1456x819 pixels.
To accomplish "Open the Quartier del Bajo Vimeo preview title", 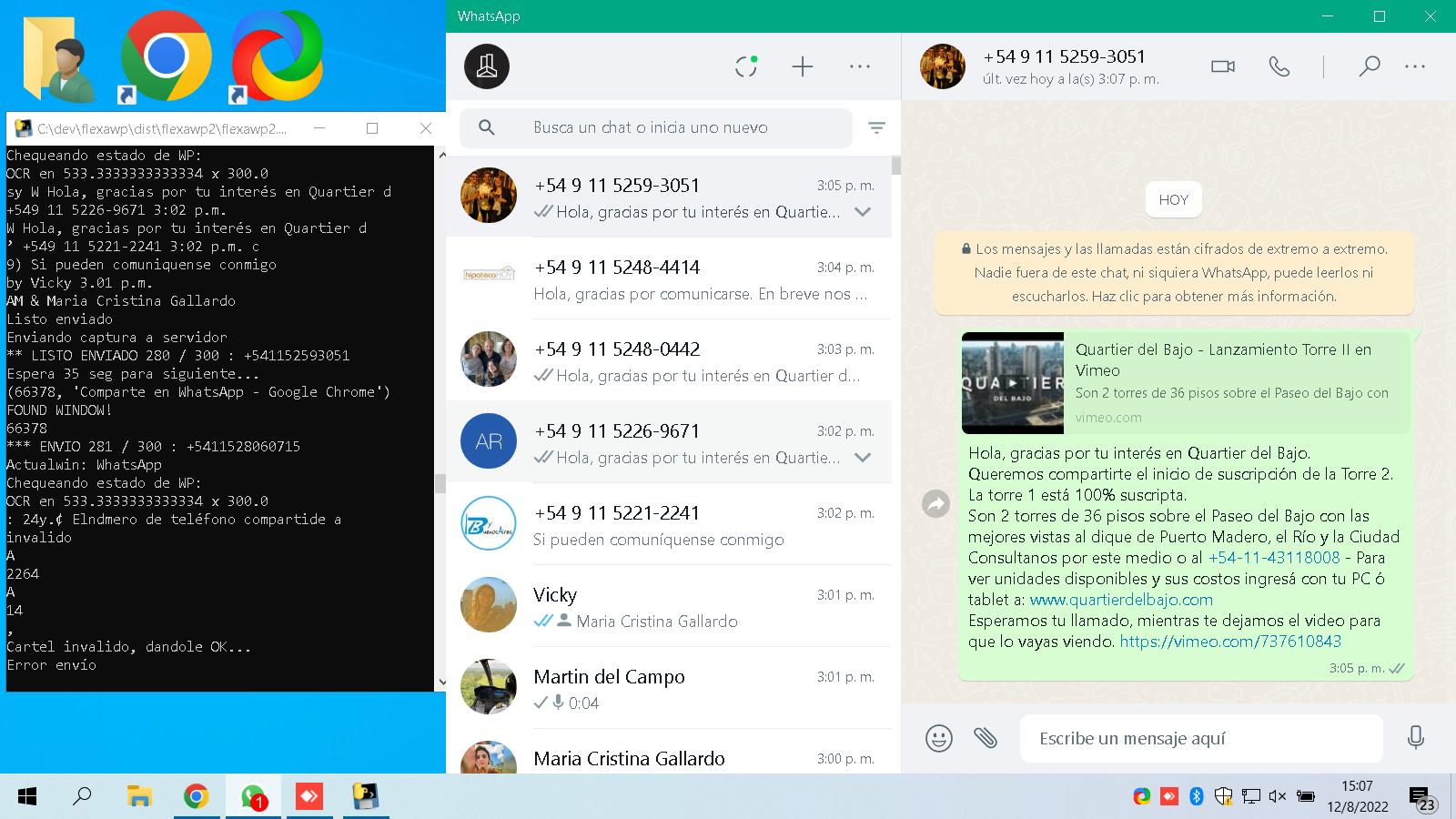I will (x=1223, y=359).
